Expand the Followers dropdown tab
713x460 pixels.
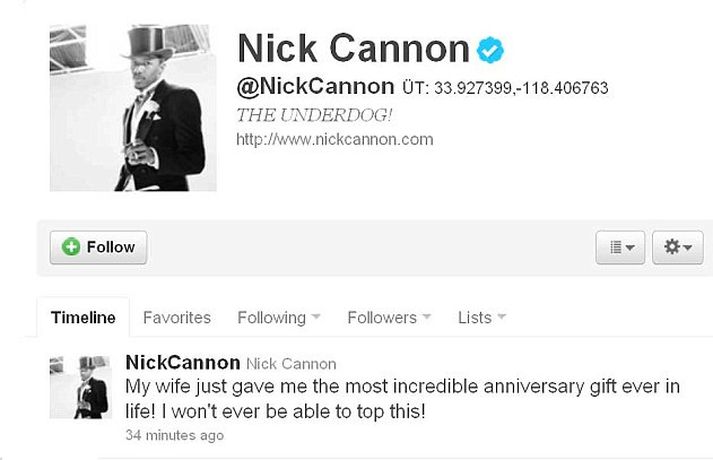(389, 317)
